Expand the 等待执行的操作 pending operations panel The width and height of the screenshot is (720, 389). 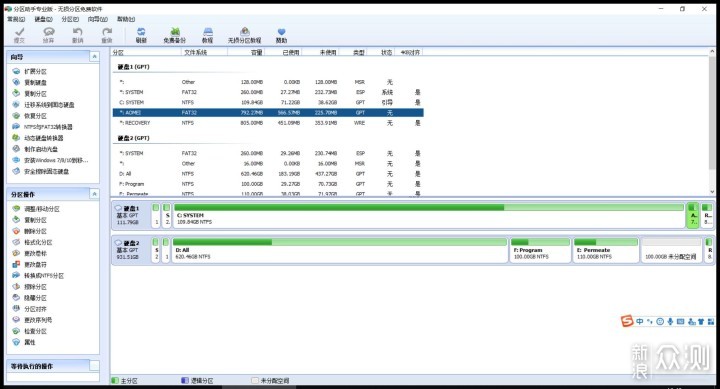94,366
